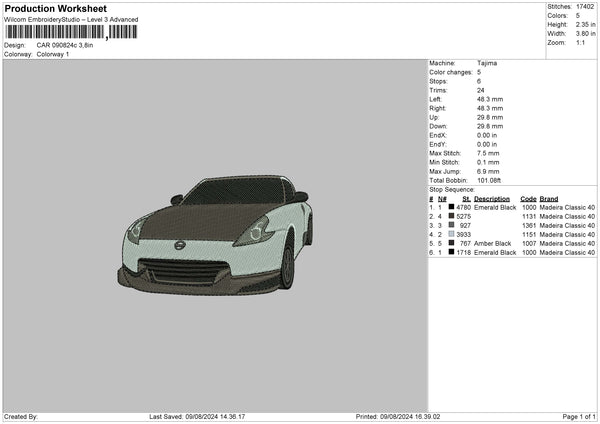Click the Production Worksheet title
600x424 pixels.
(x=55, y=9)
